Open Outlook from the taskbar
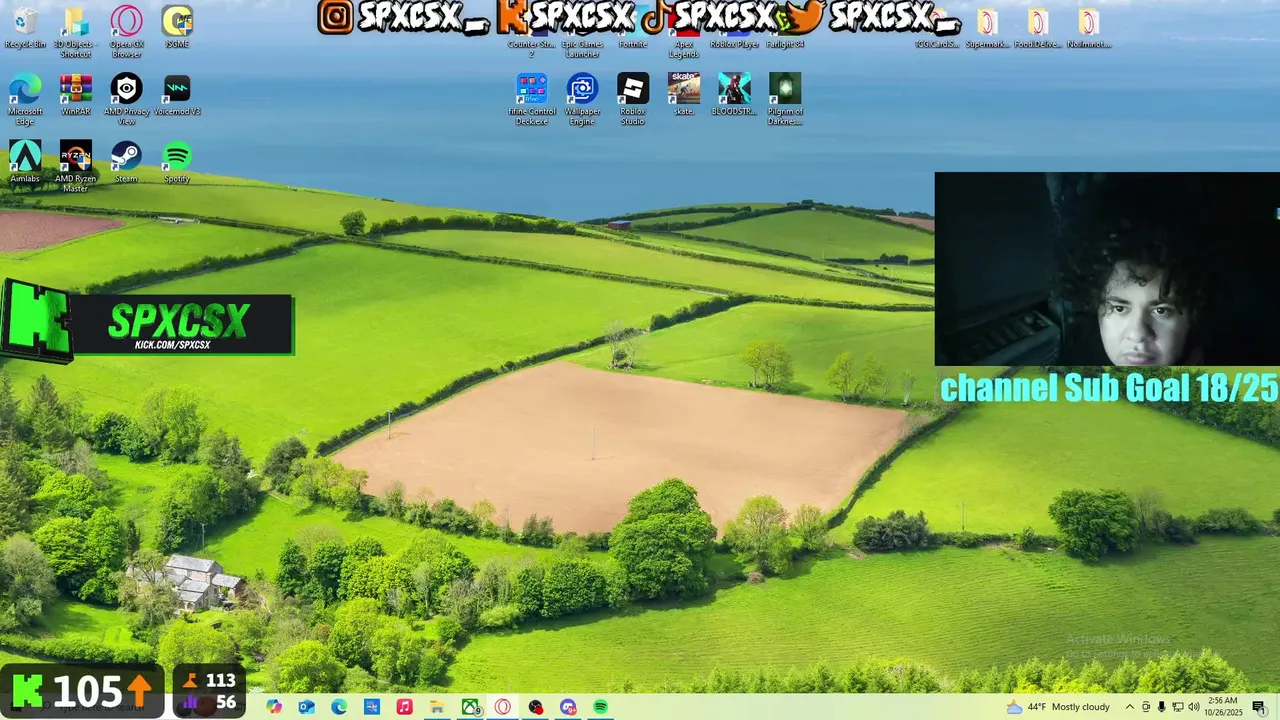 pyautogui.click(x=307, y=707)
